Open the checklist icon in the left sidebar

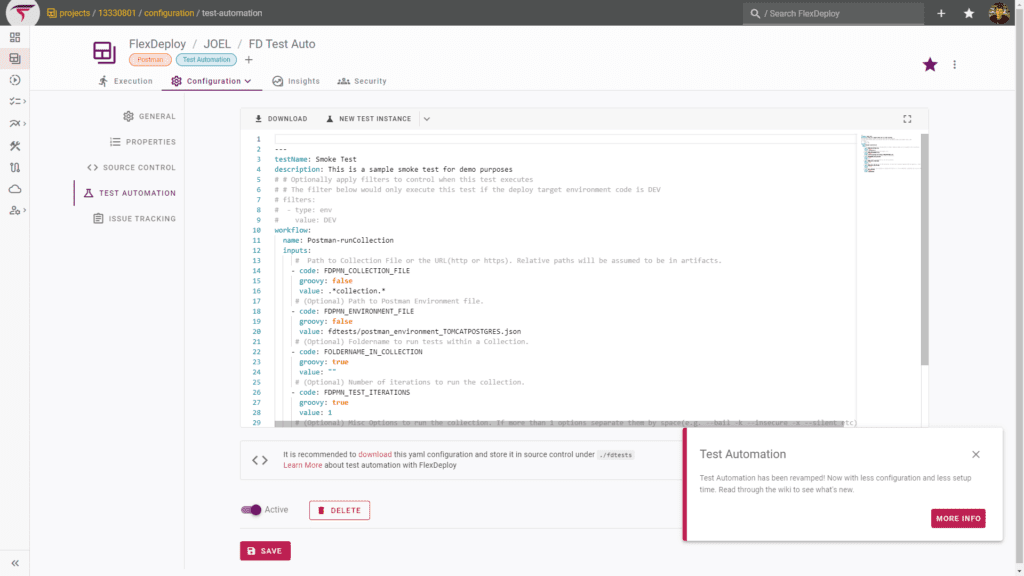tap(15, 102)
